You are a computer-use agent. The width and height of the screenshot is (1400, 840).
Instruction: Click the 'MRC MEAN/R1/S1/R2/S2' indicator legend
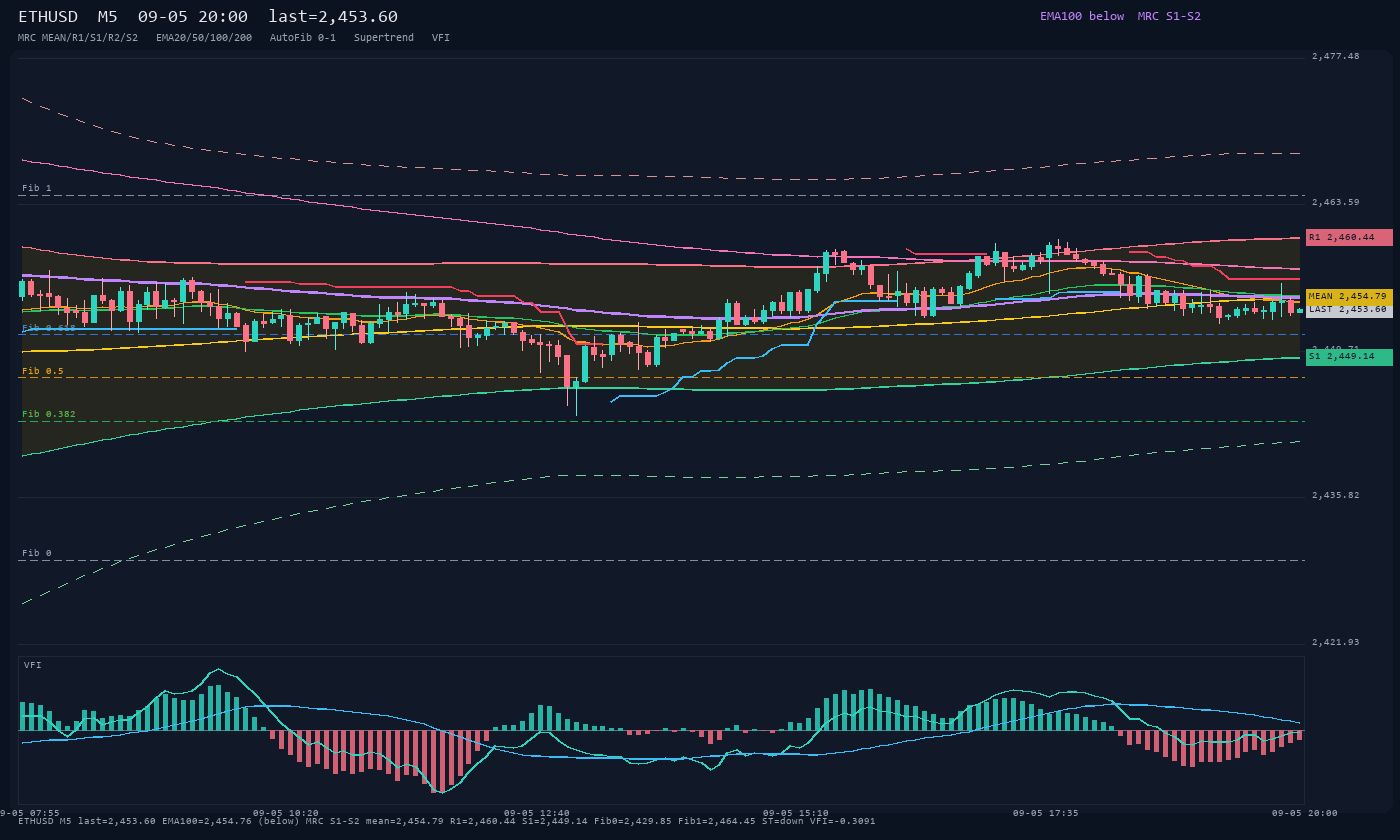[x=78, y=38]
